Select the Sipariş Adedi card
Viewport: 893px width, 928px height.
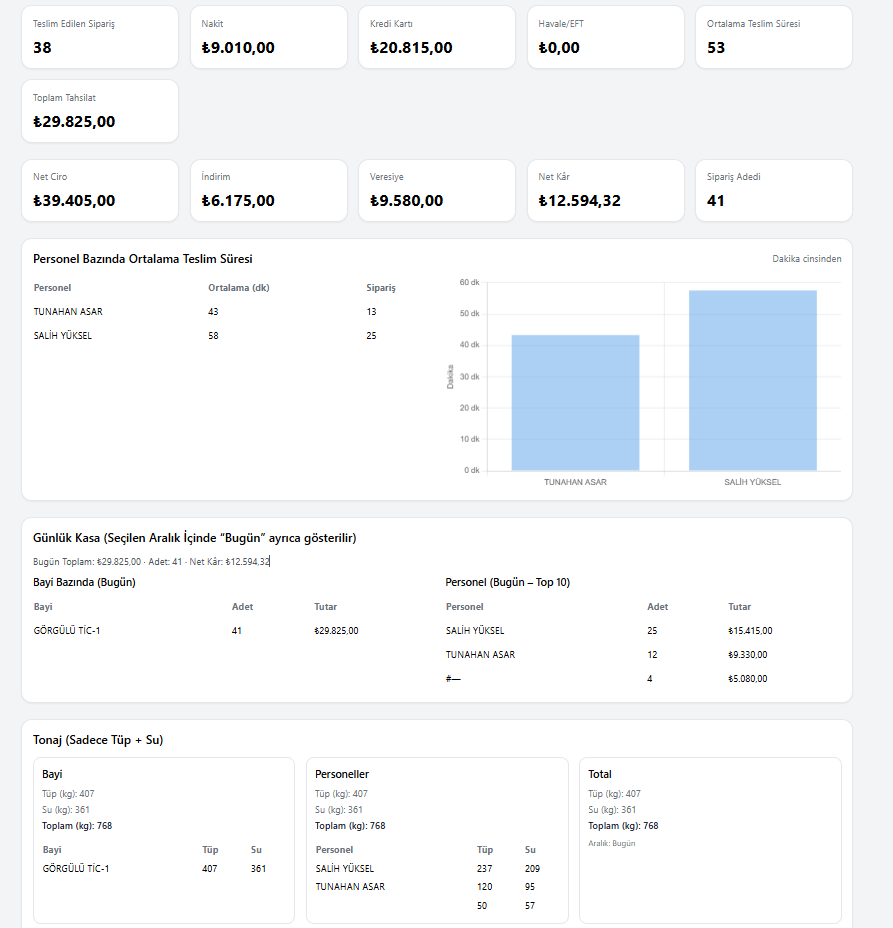[773, 190]
